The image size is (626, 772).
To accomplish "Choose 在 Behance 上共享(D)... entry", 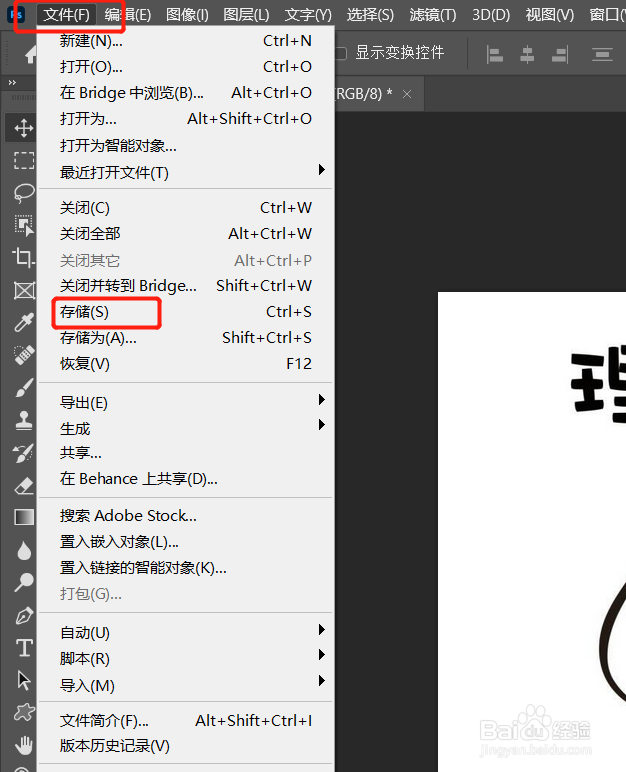I will [x=186, y=479].
